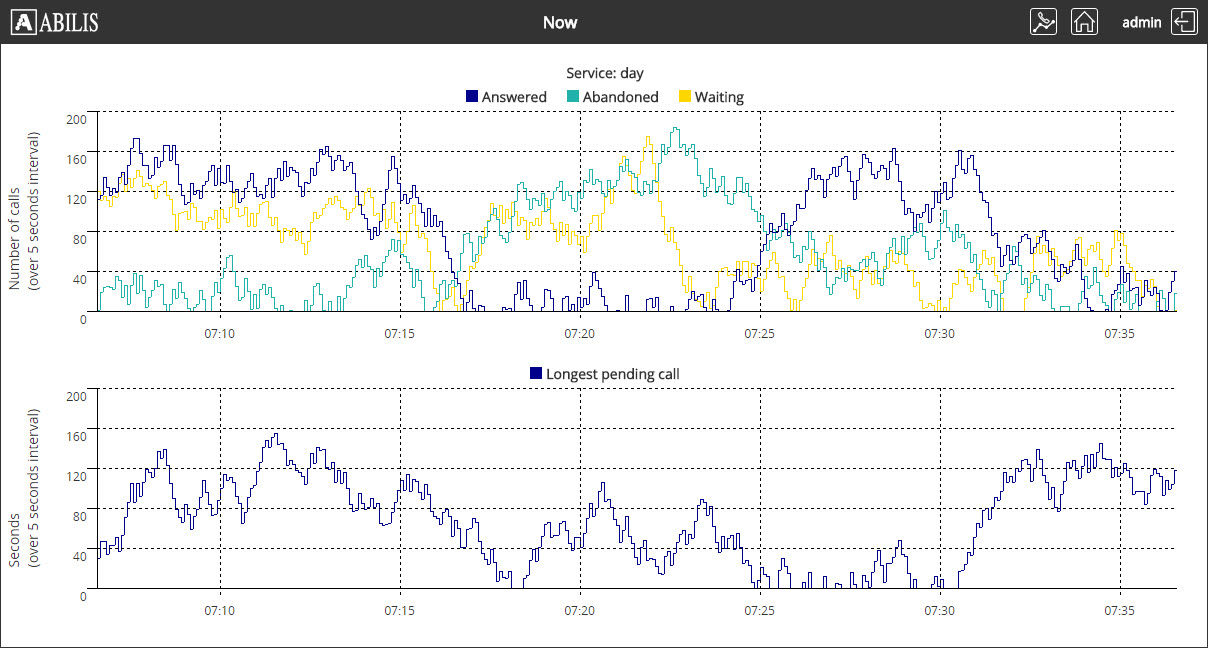Image resolution: width=1208 pixels, height=648 pixels.
Task: Go to the Home page icon
Action: (x=1084, y=22)
